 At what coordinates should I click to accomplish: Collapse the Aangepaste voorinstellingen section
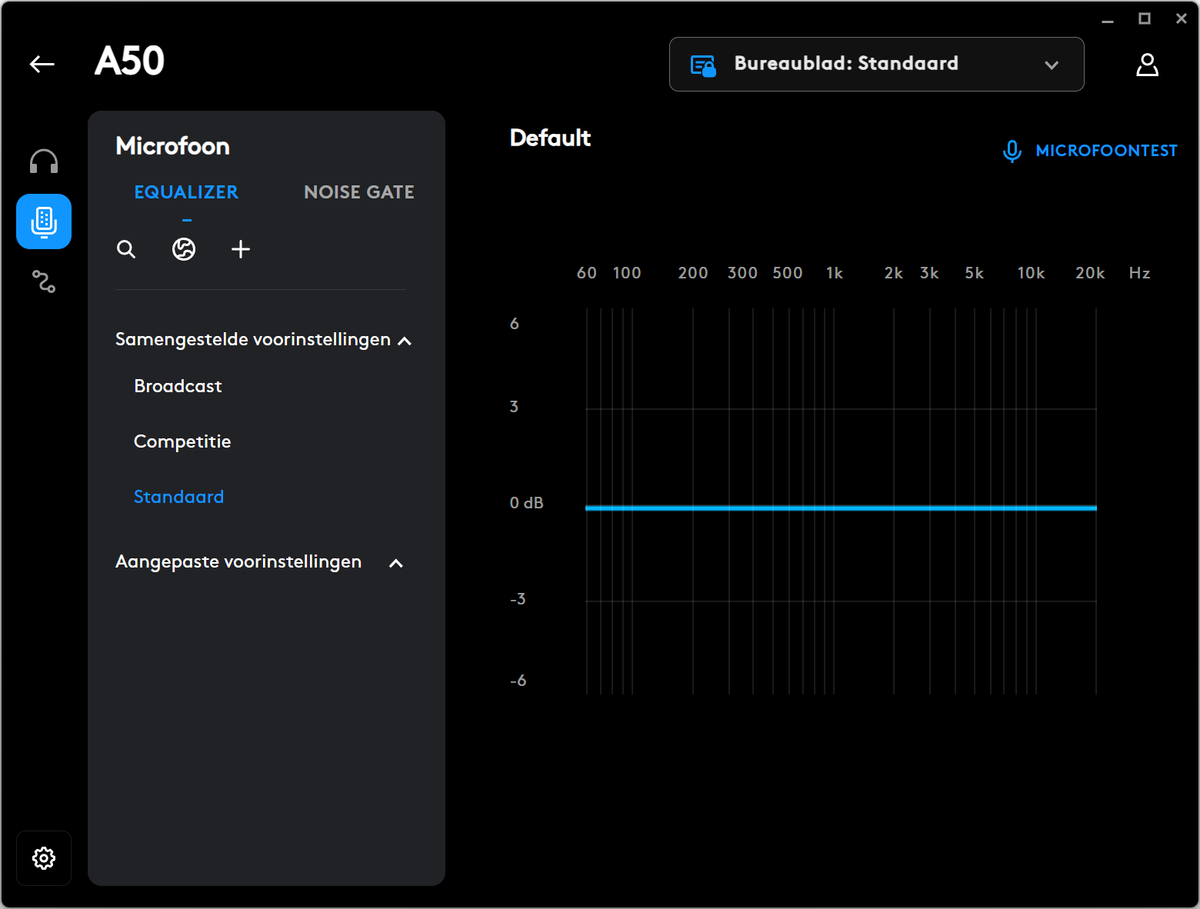pyautogui.click(x=396, y=563)
